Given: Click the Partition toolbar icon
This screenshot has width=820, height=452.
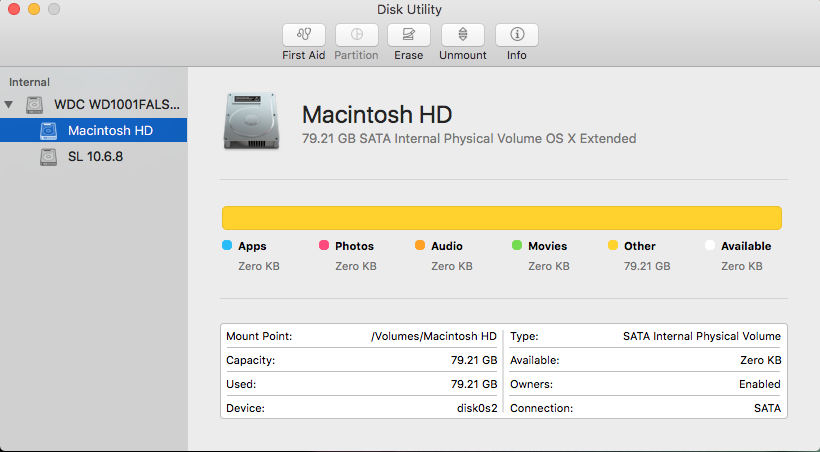Looking at the screenshot, I should pos(357,35).
